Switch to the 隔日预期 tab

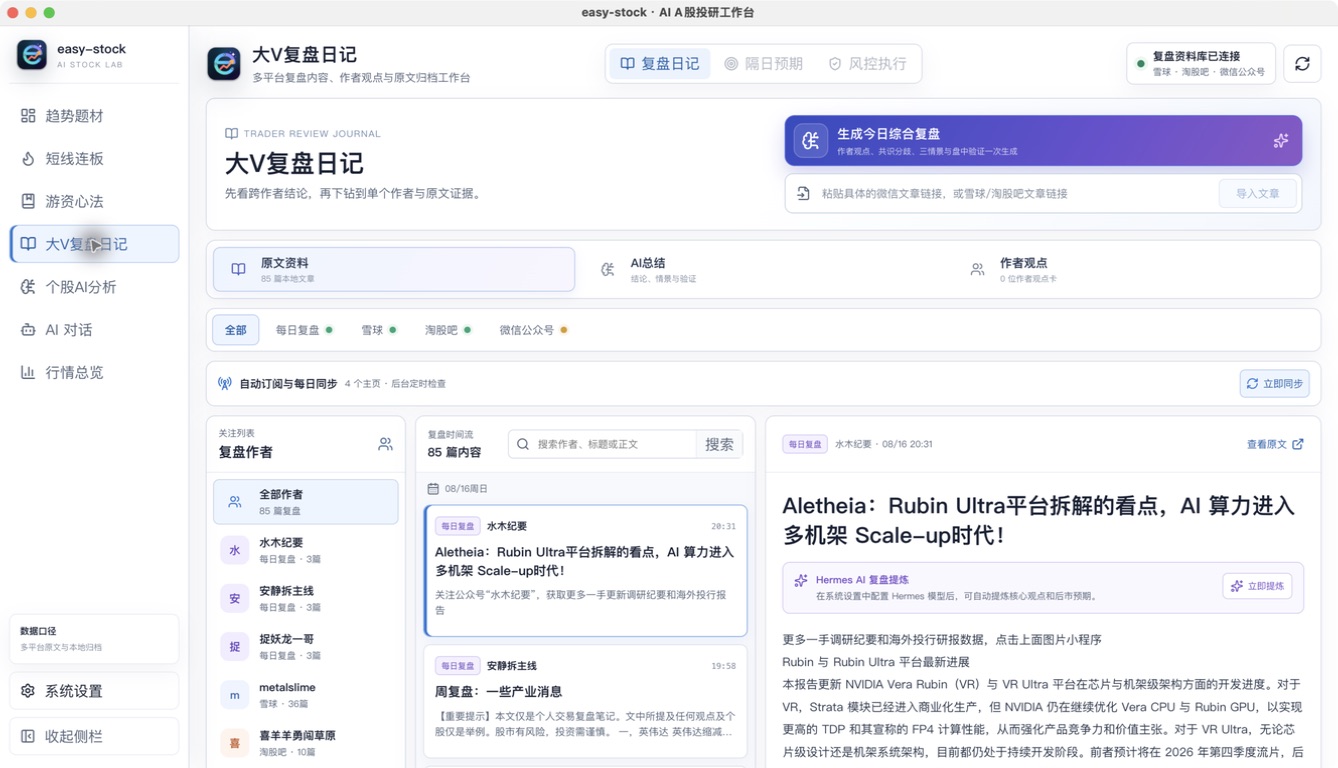coord(764,64)
